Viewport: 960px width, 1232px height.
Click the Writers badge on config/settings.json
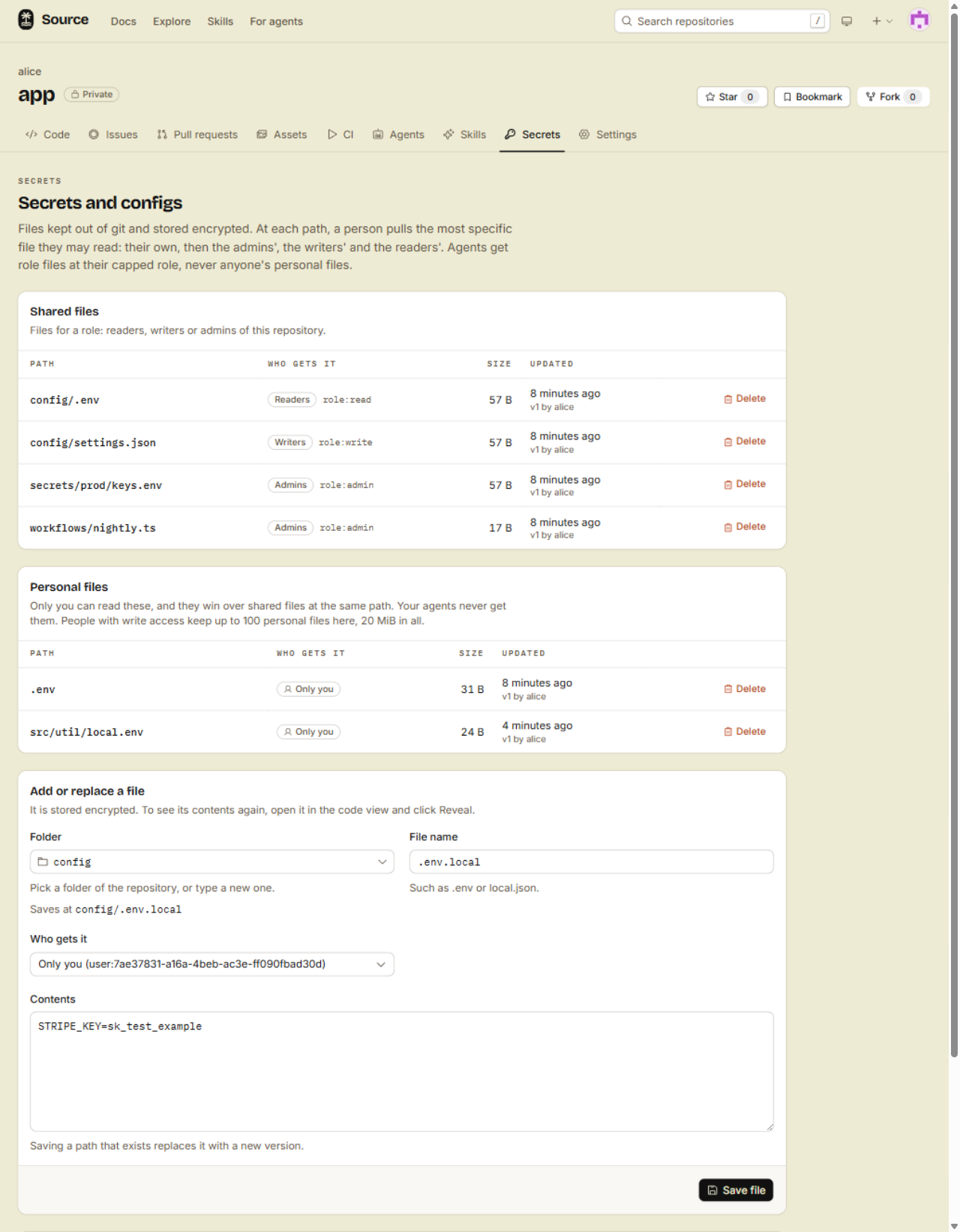(x=290, y=442)
